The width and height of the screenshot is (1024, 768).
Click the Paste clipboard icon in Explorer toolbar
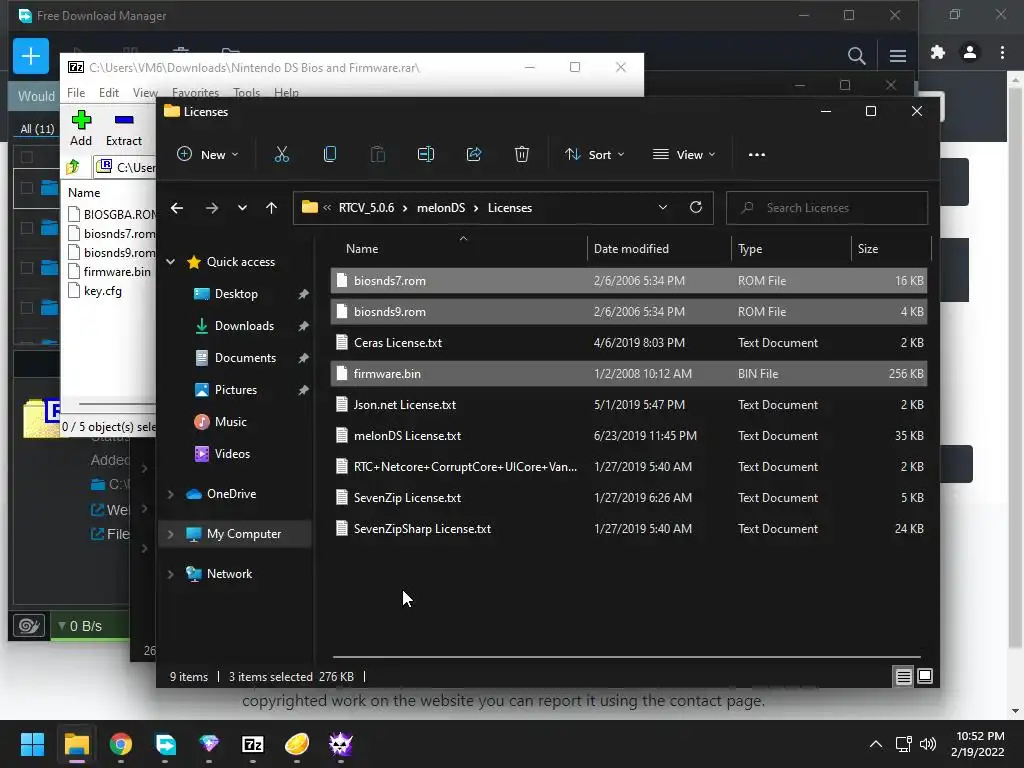[377, 155]
